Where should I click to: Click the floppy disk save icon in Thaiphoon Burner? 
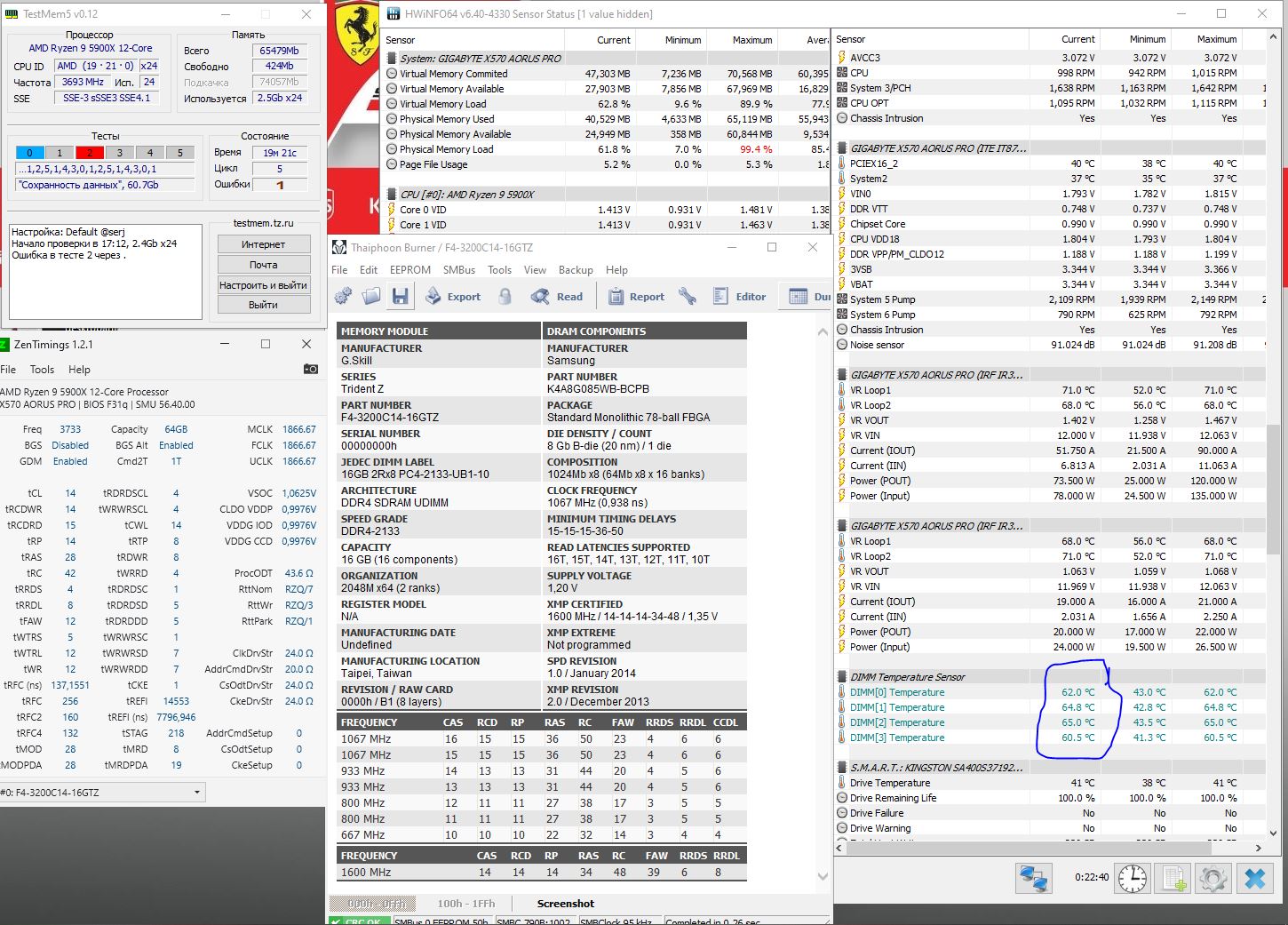pyautogui.click(x=400, y=297)
